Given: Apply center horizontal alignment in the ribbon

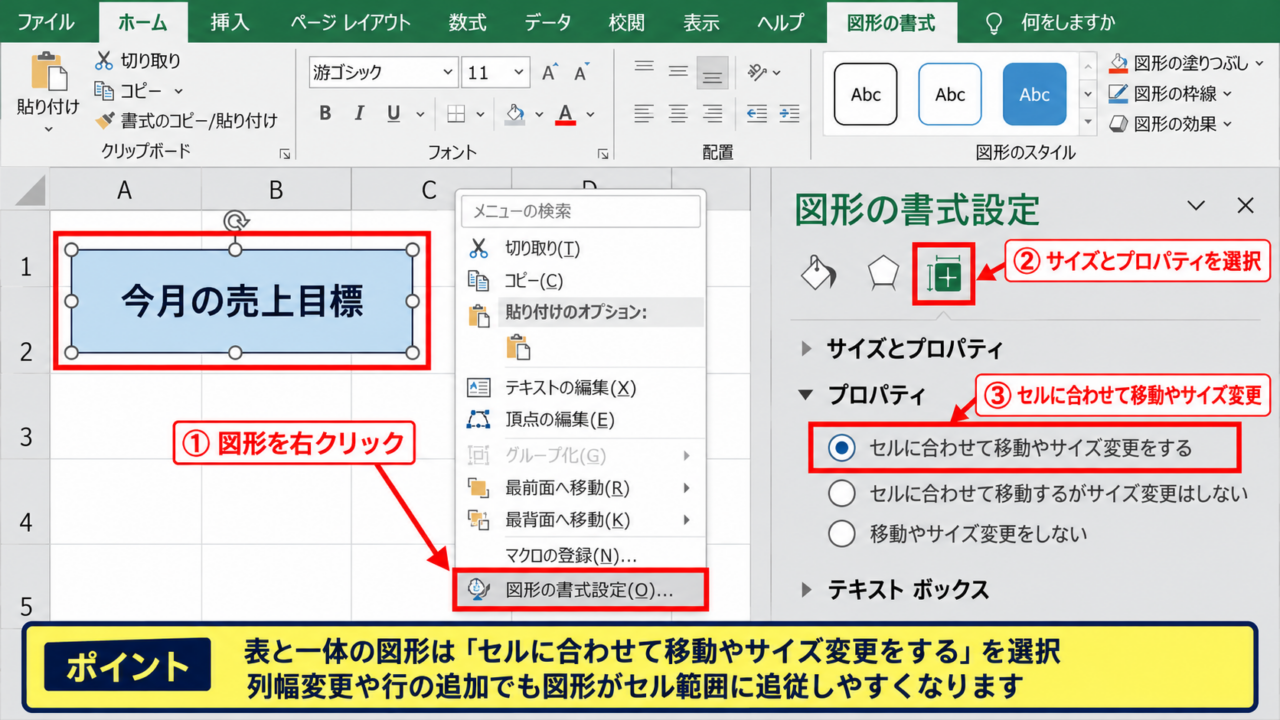Looking at the screenshot, I should tap(679, 113).
